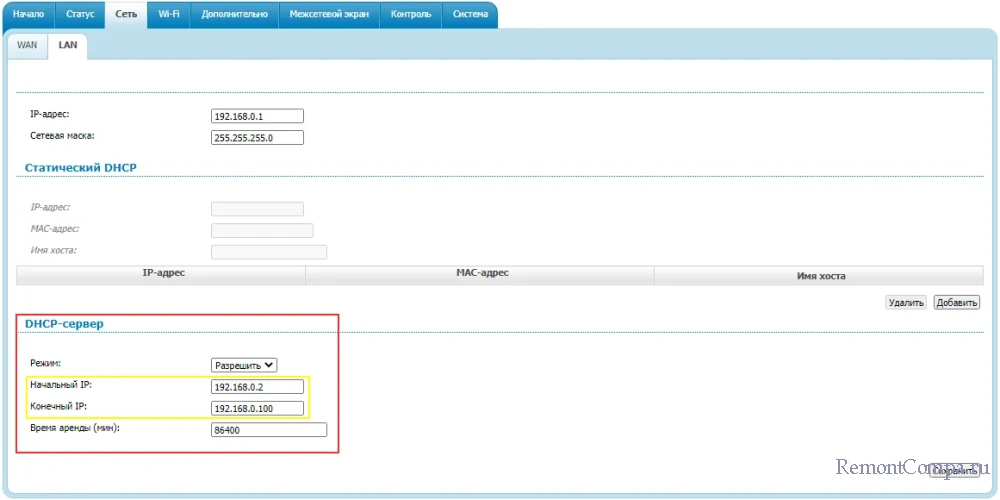Expand the Режим dropdown in DHCP-сервер
The width and height of the screenshot is (1000, 500).
click(x=244, y=365)
